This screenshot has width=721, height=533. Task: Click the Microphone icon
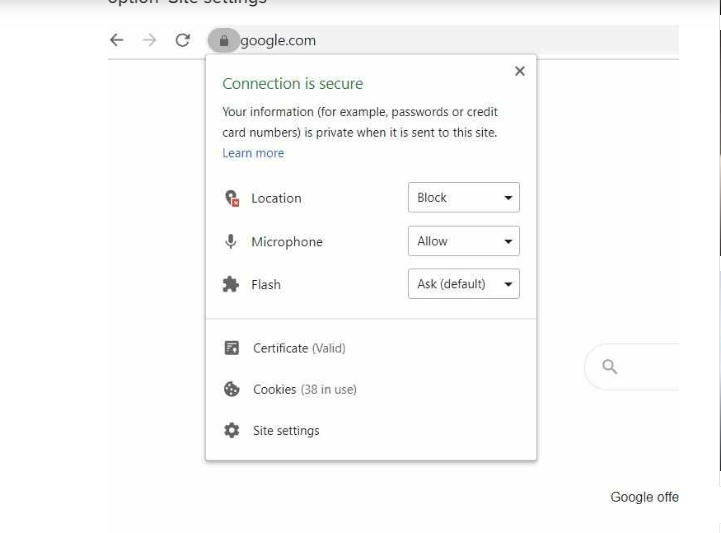pos(231,241)
